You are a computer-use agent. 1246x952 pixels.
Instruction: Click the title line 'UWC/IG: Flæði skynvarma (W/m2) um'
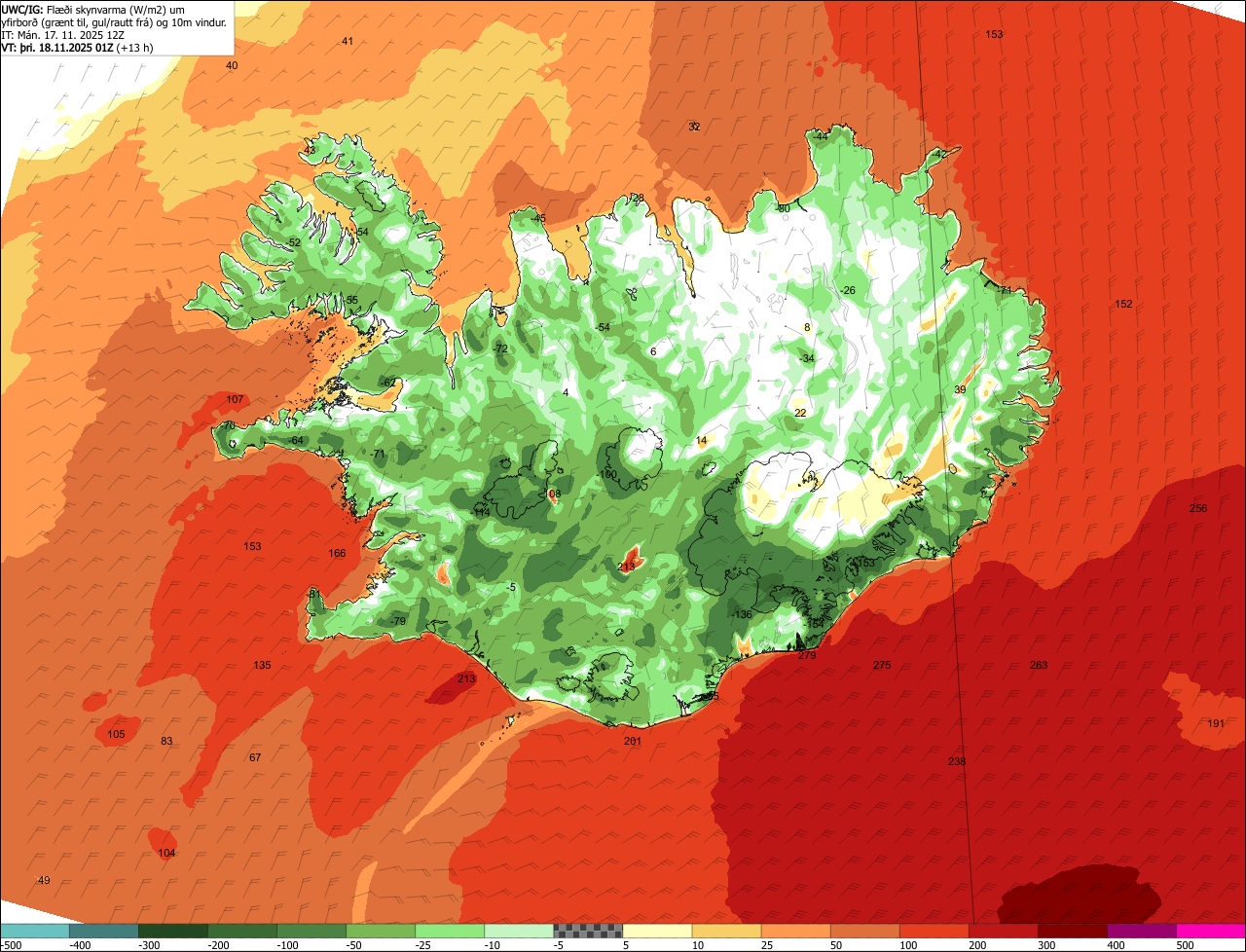point(93,9)
